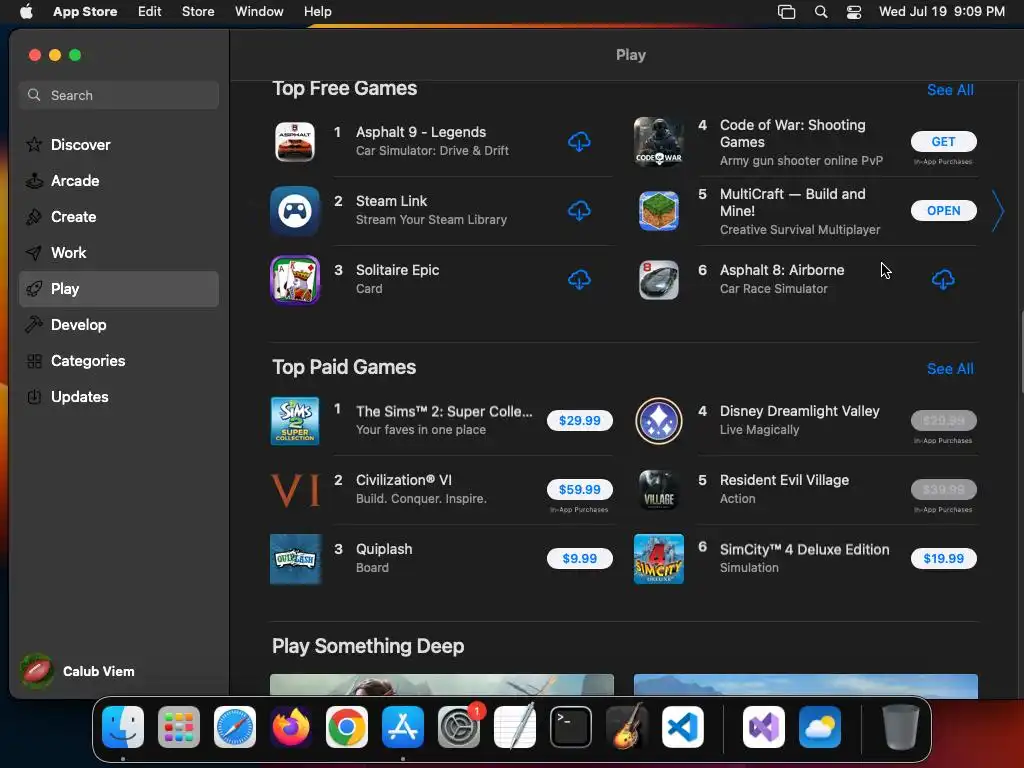Go to Work in sidebar
The image size is (1024, 768).
[x=119, y=253]
